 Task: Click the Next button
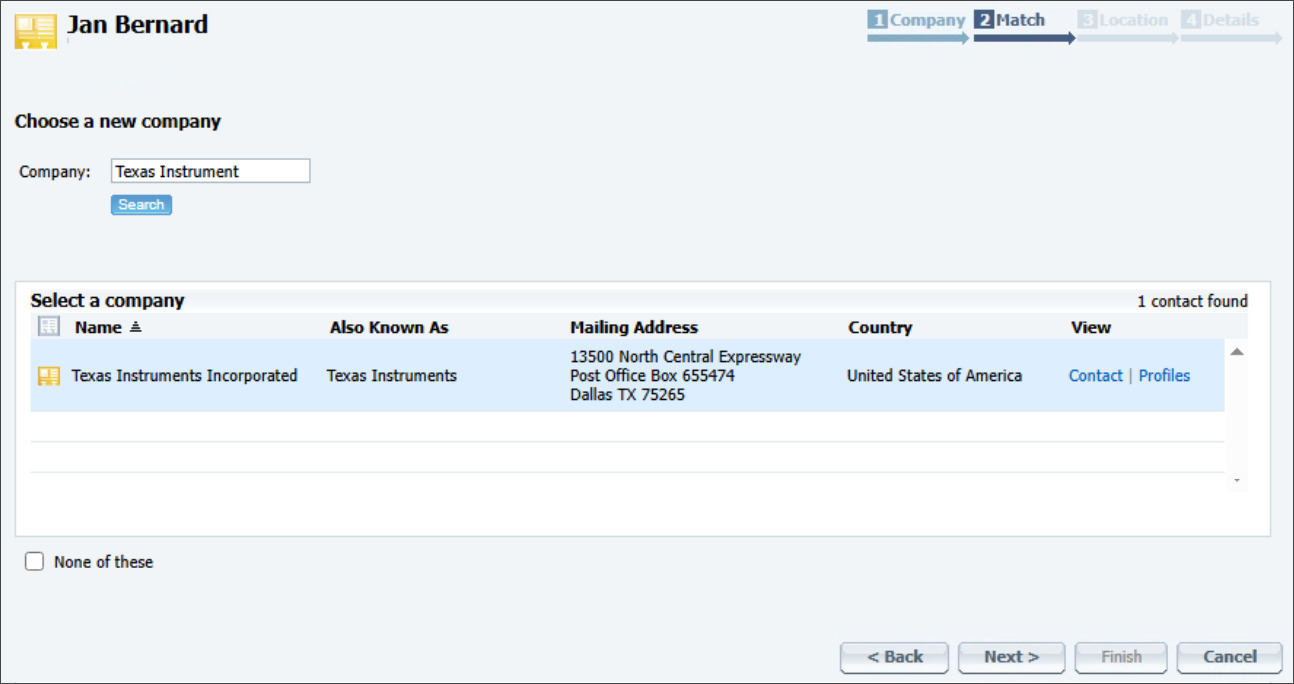tap(1012, 657)
